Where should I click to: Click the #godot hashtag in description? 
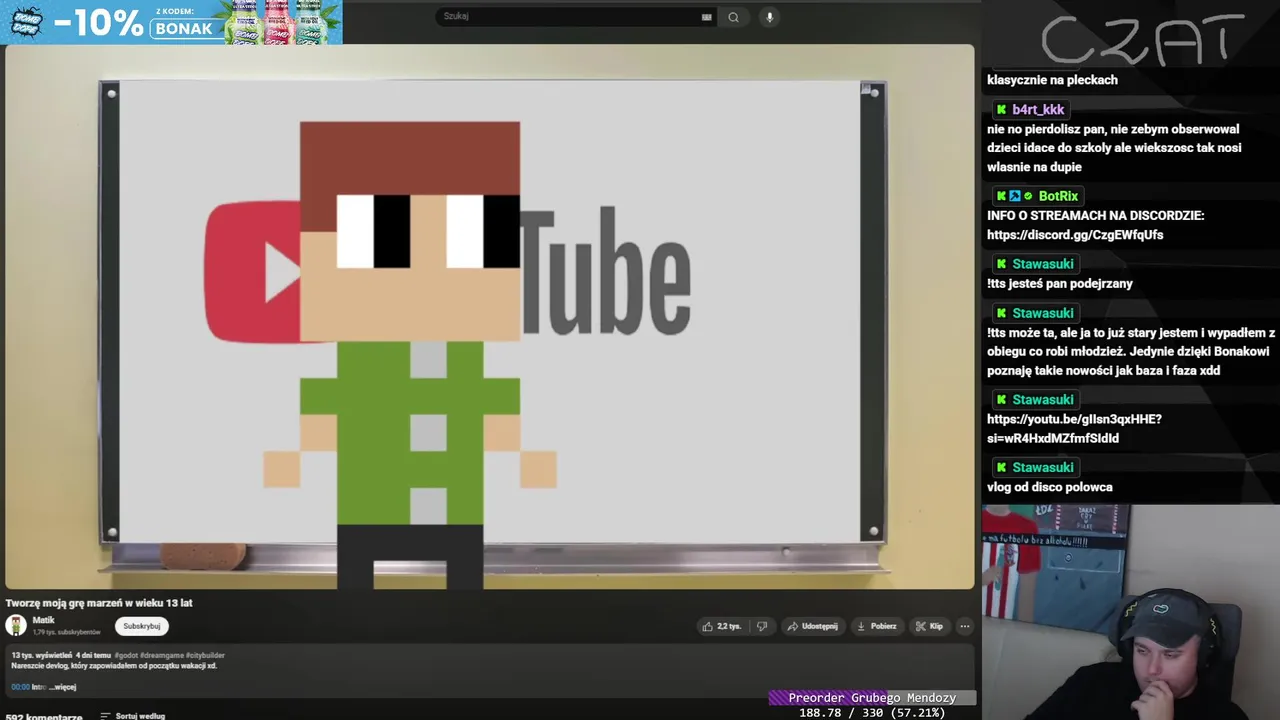coord(126,655)
